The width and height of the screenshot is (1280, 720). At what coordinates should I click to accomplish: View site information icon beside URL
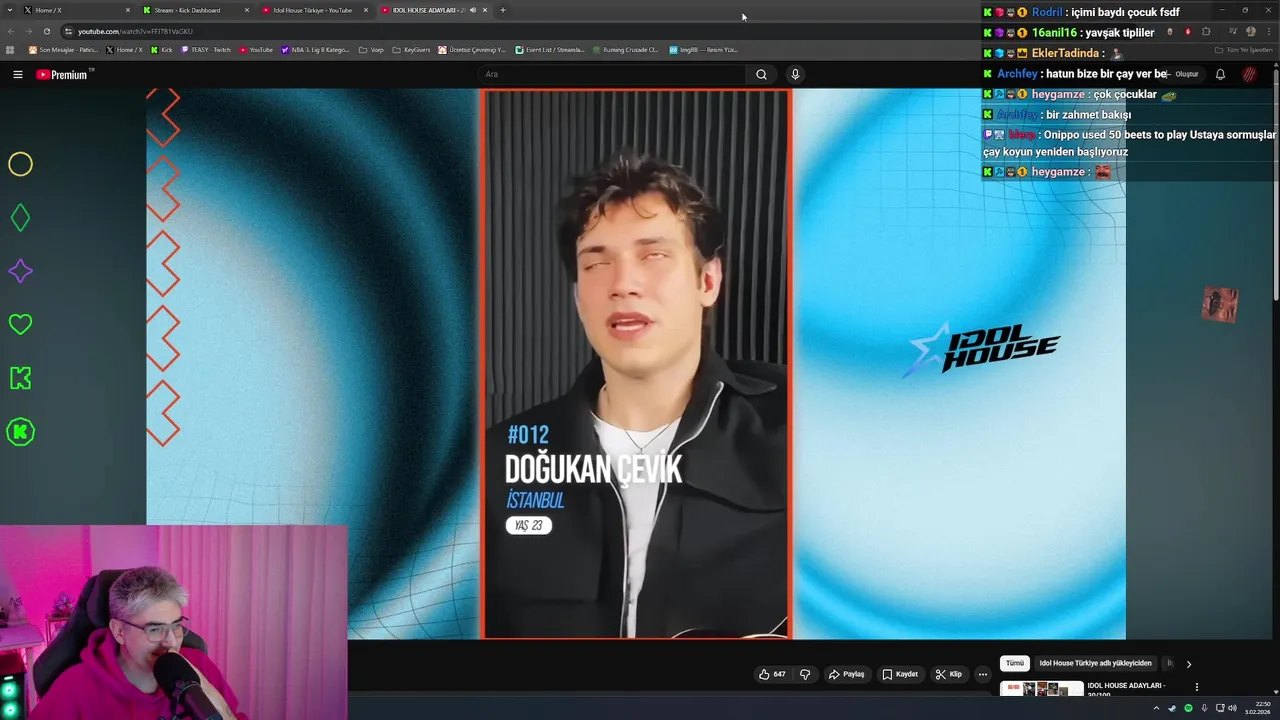tap(68, 31)
